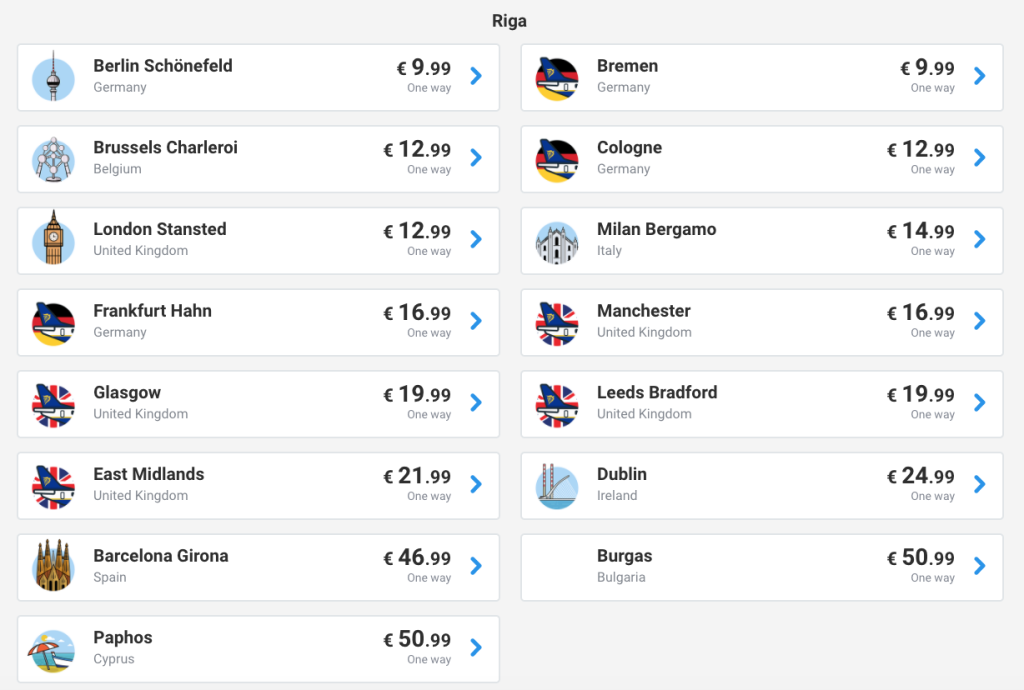Click the Brussels Atomium icon

pos(53,159)
